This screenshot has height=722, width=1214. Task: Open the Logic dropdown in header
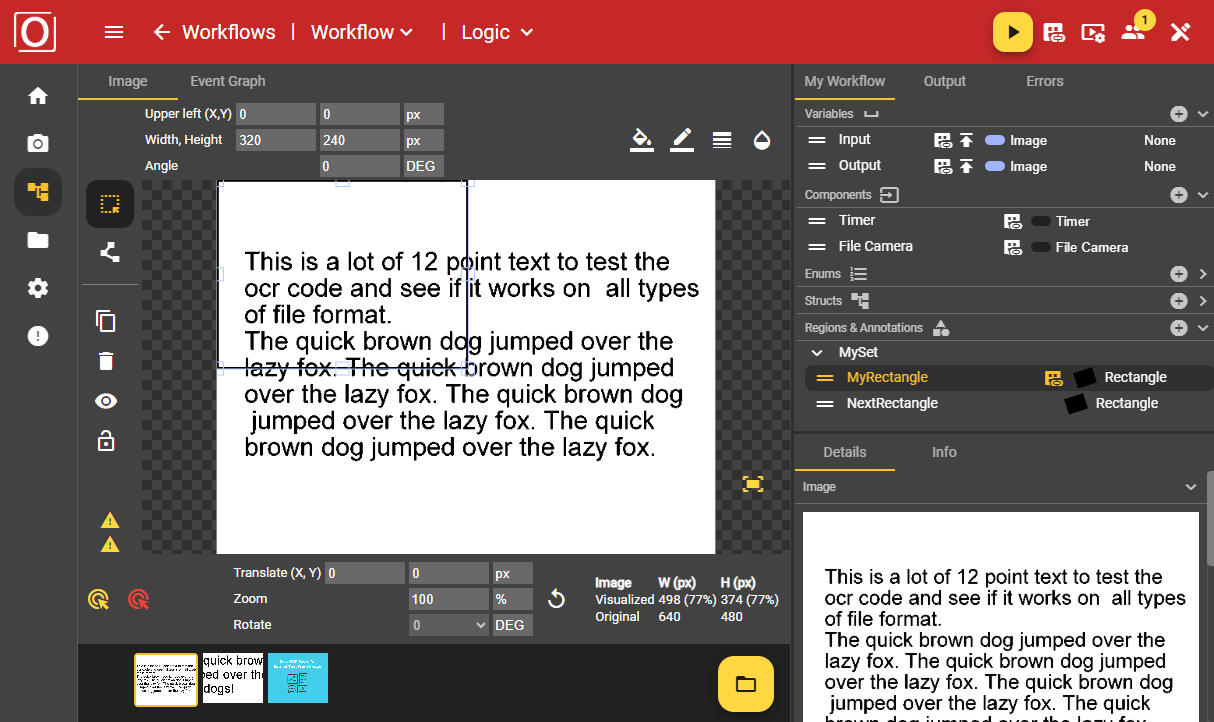(497, 32)
